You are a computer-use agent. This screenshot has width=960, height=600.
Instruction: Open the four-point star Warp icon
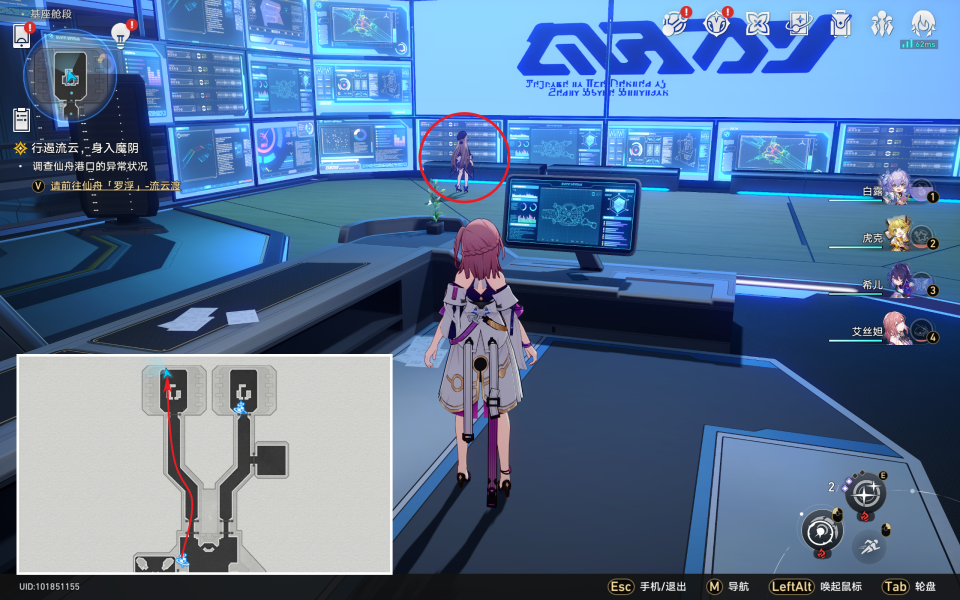[x=757, y=24]
